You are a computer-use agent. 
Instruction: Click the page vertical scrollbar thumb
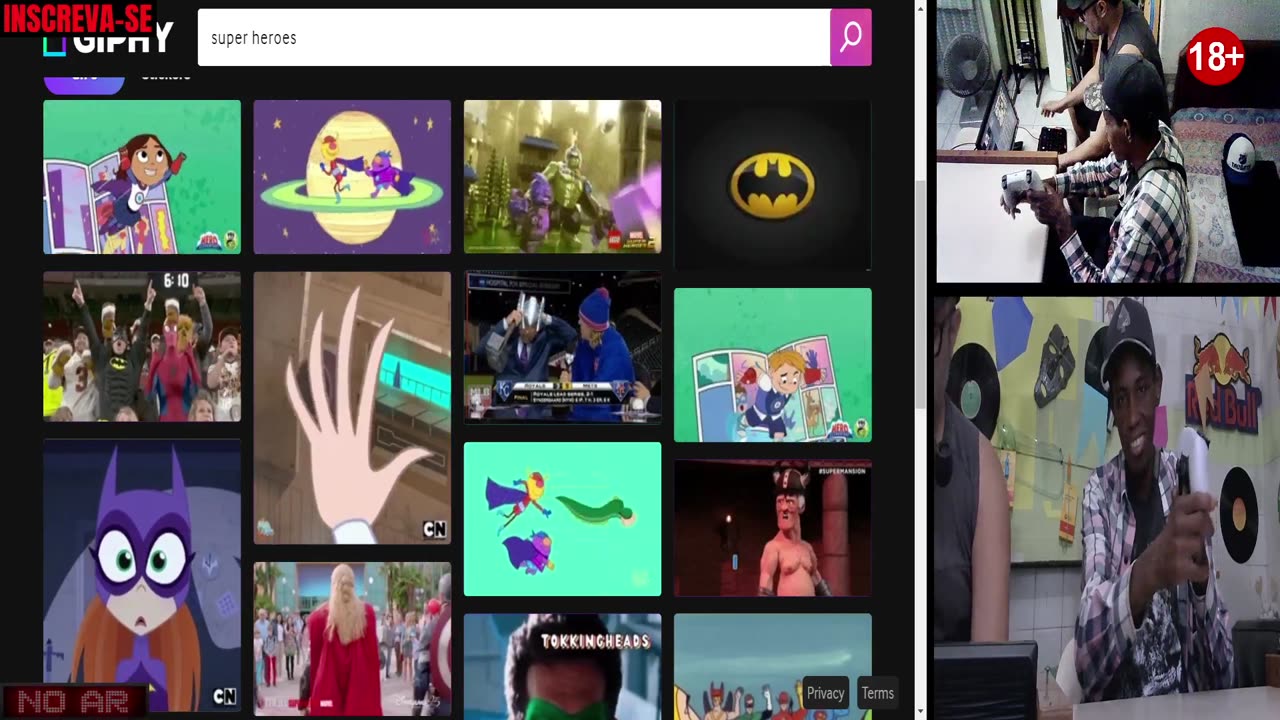920,295
